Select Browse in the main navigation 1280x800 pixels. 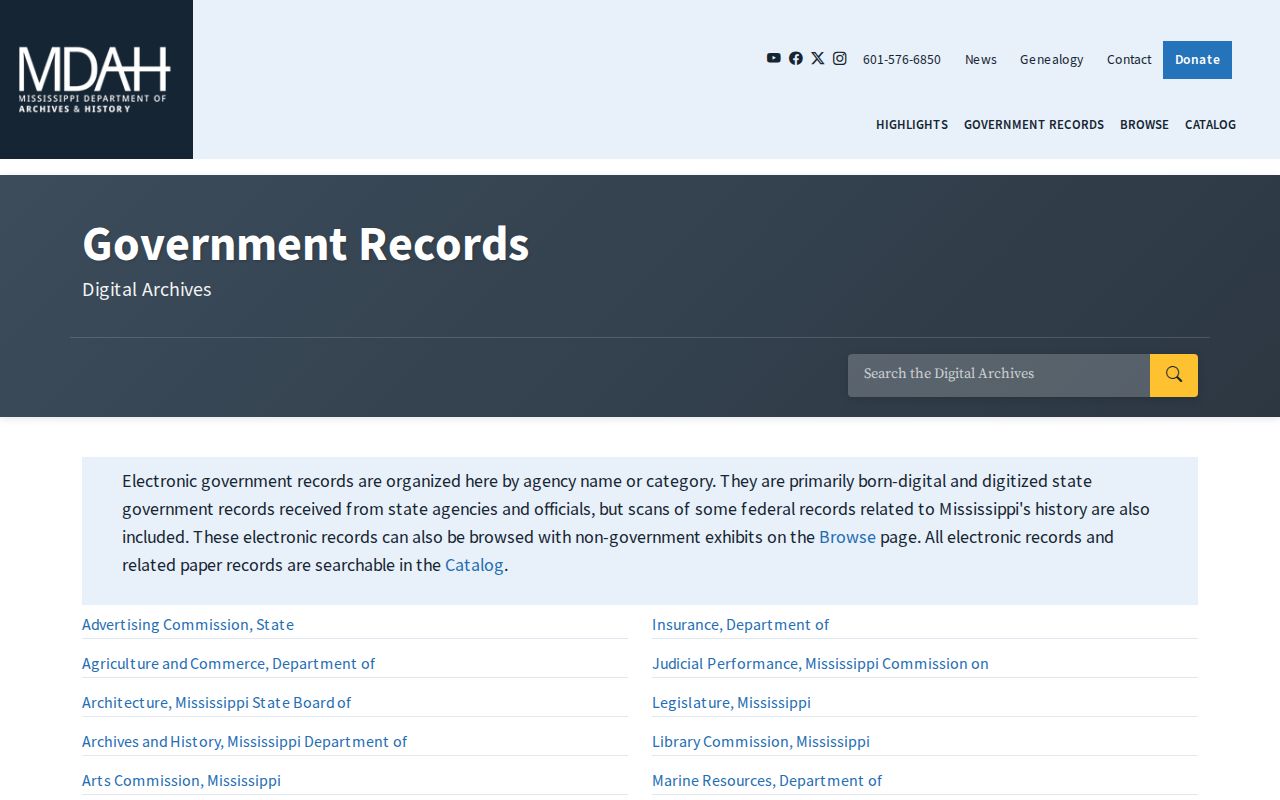click(x=1144, y=124)
